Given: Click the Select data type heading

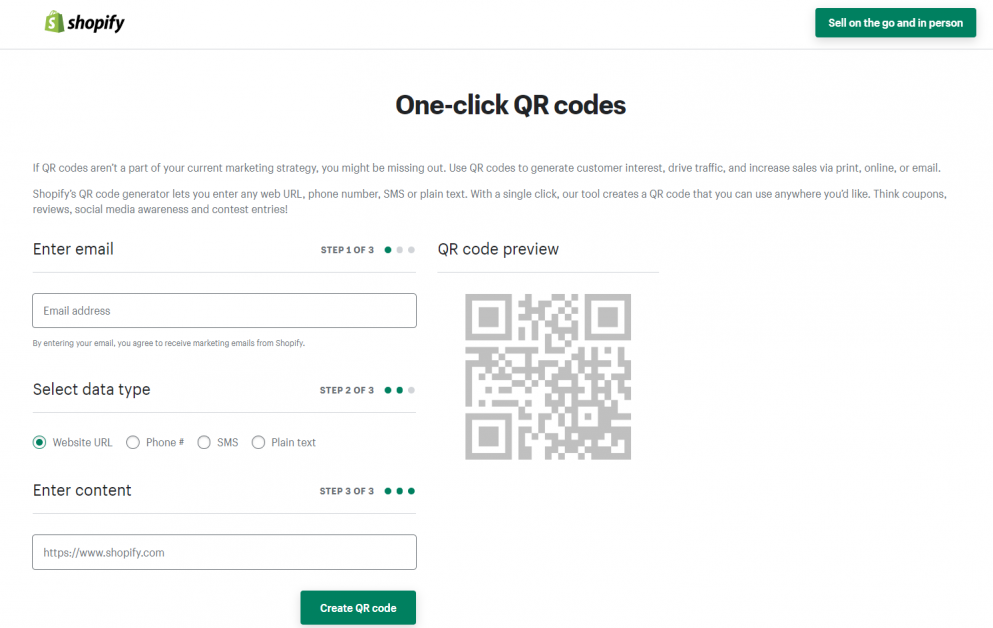Looking at the screenshot, I should pyautogui.click(x=91, y=390).
